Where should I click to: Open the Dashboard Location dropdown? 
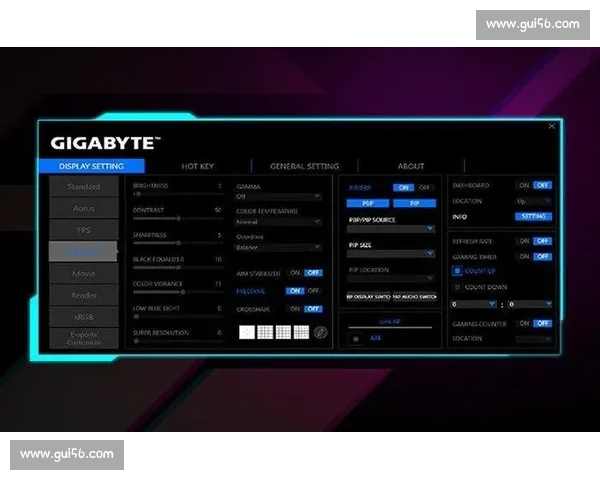pos(534,201)
